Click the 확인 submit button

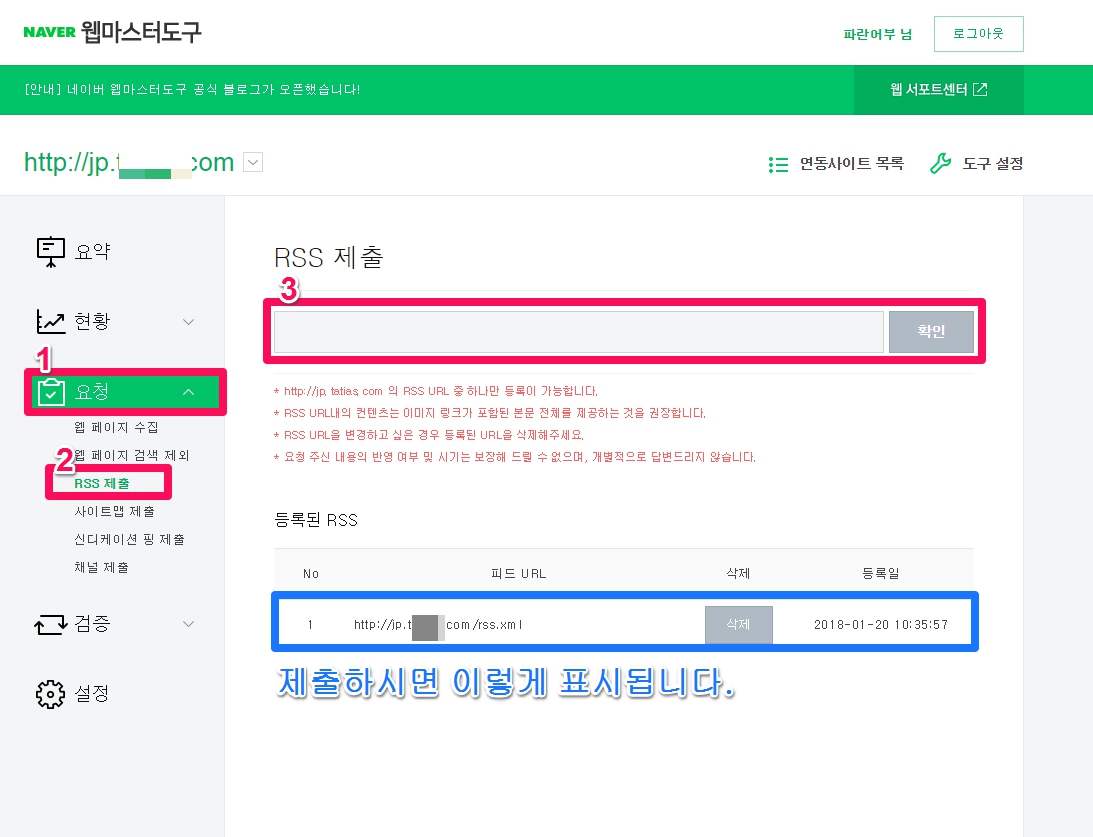931,331
